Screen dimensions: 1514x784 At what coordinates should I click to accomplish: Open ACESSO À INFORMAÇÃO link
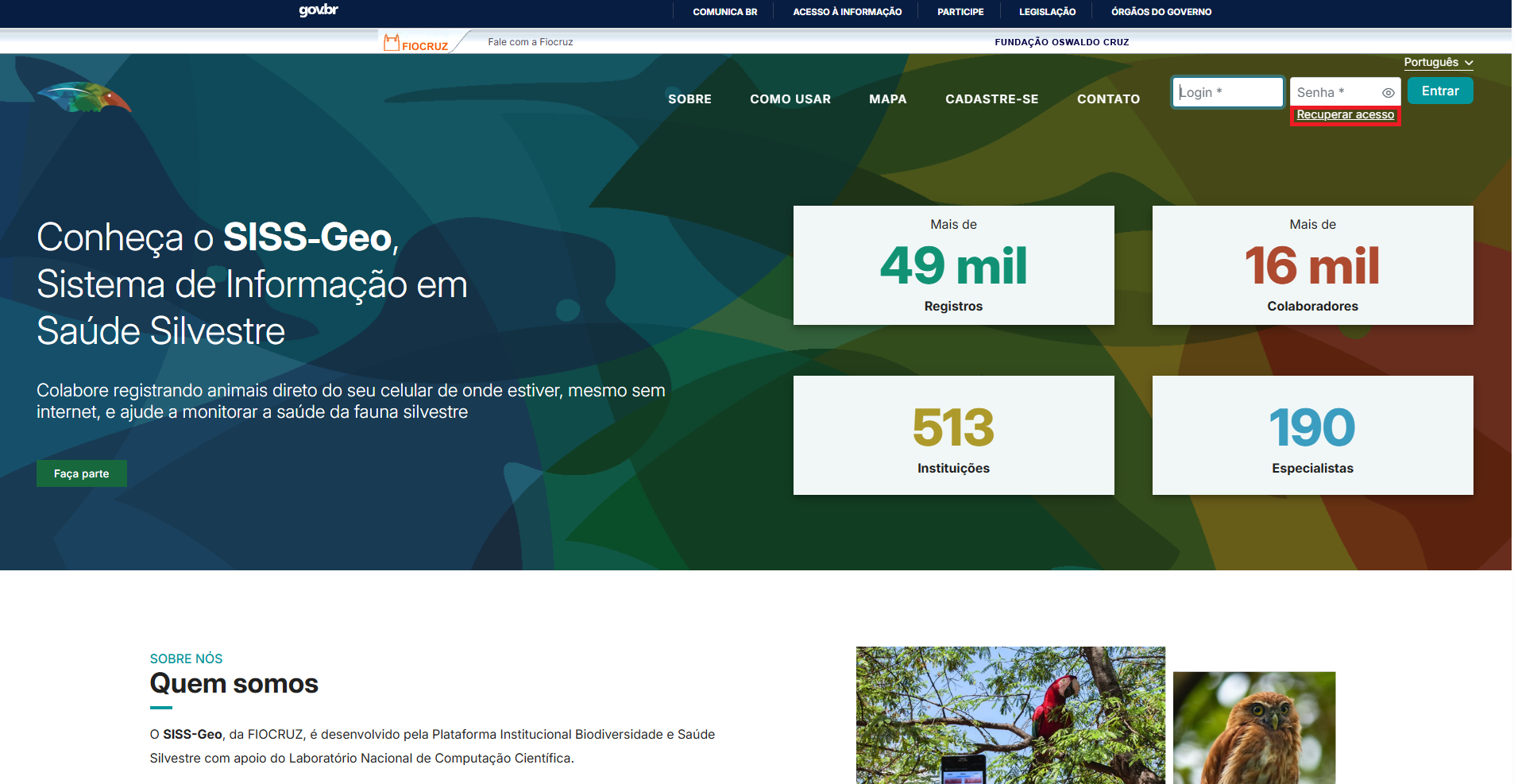point(847,12)
